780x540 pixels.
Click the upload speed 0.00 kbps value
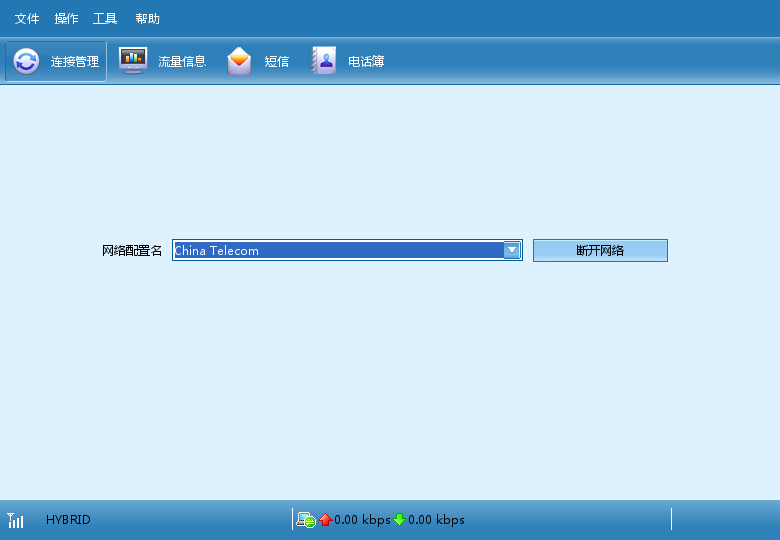coord(362,520)
